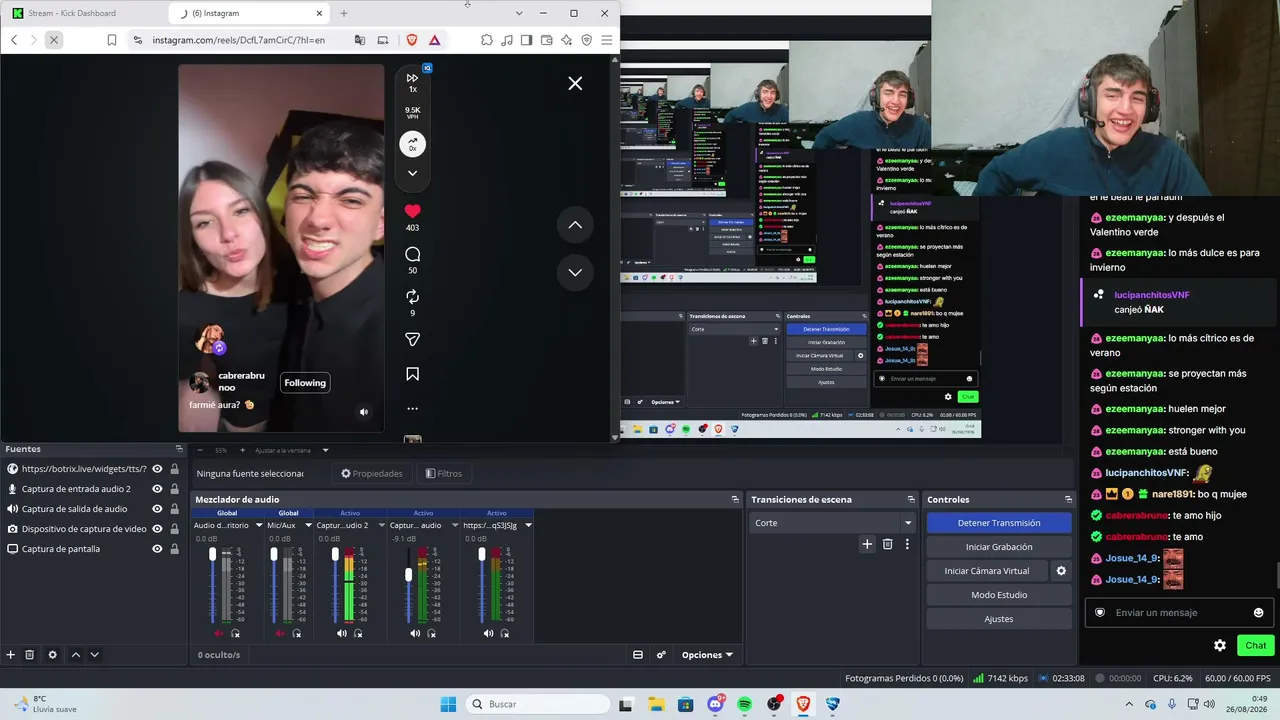Viewport: 1280px width, 720px height.
Task: Toggle the audio mixer layout icon
Action: (x=638, y=655)
